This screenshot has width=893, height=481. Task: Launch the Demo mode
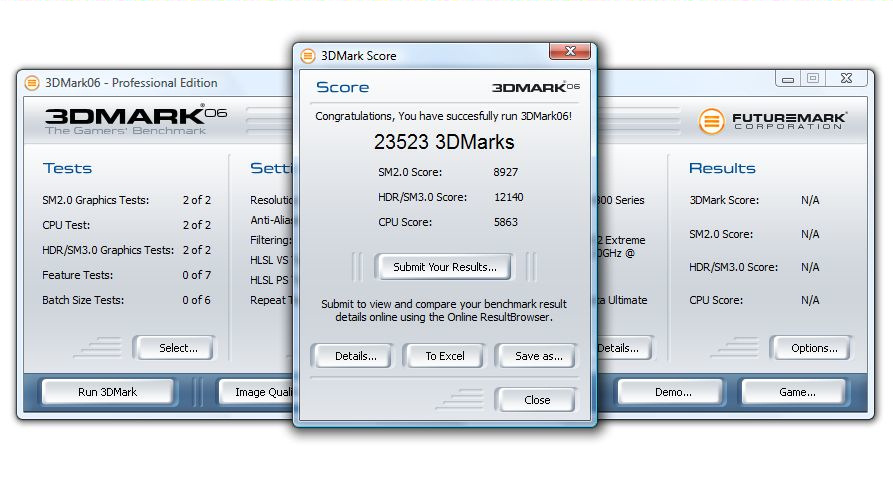(672, 392)
